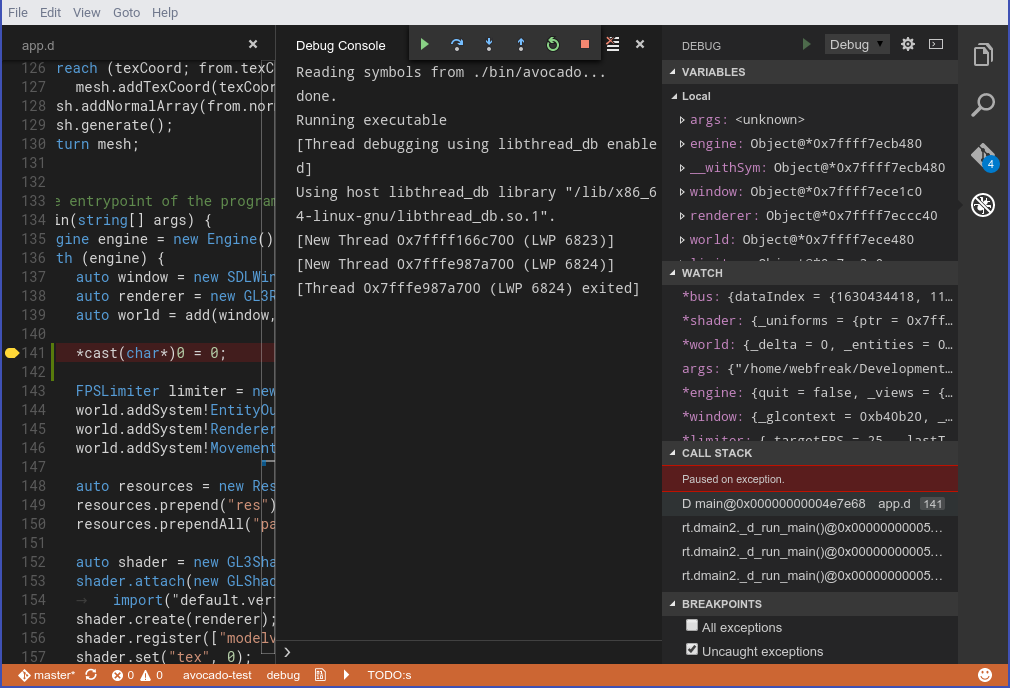The image size is (1010, 688).
Task: Open the Goto menu
Action: [126, 12]
